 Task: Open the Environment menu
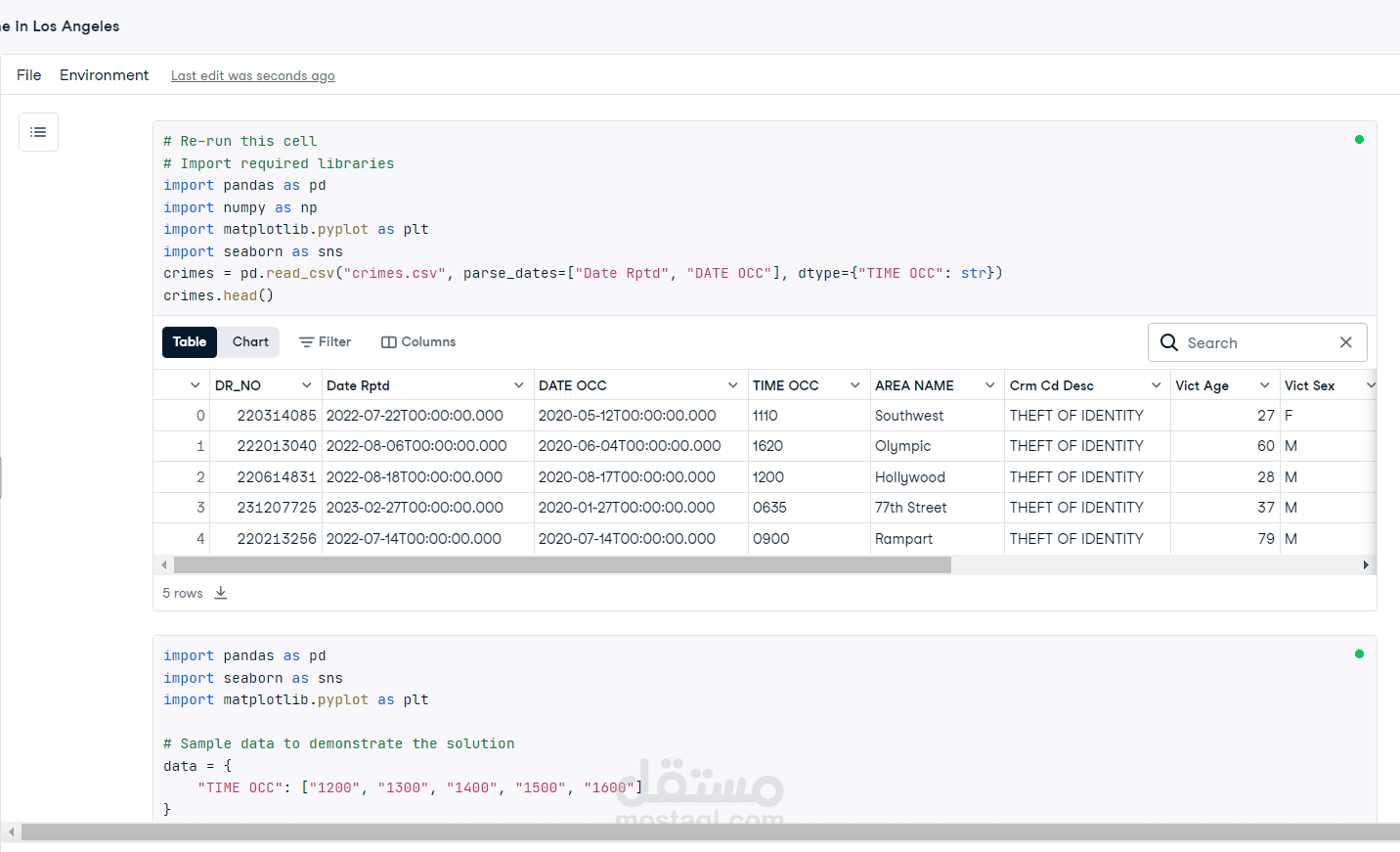[104, 75]
